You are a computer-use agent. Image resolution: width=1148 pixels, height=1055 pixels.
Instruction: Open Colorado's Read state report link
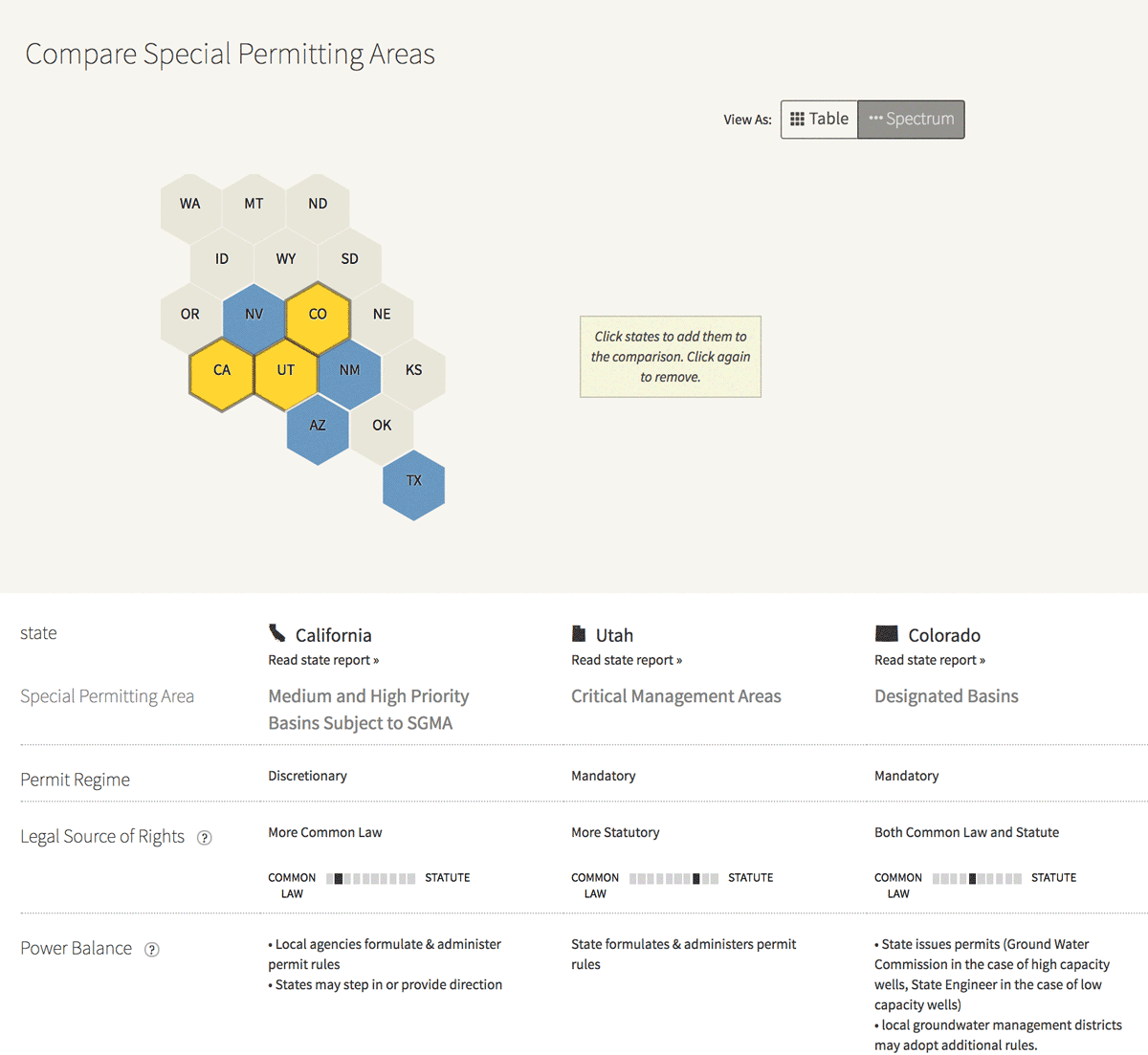point(930,660)
